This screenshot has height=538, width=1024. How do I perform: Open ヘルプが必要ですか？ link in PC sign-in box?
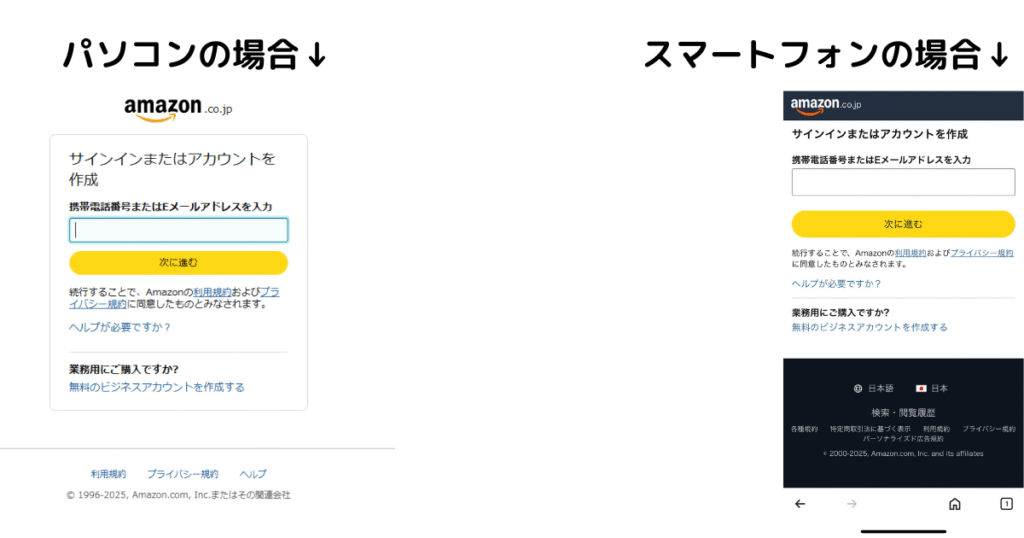tap(120, 327)
